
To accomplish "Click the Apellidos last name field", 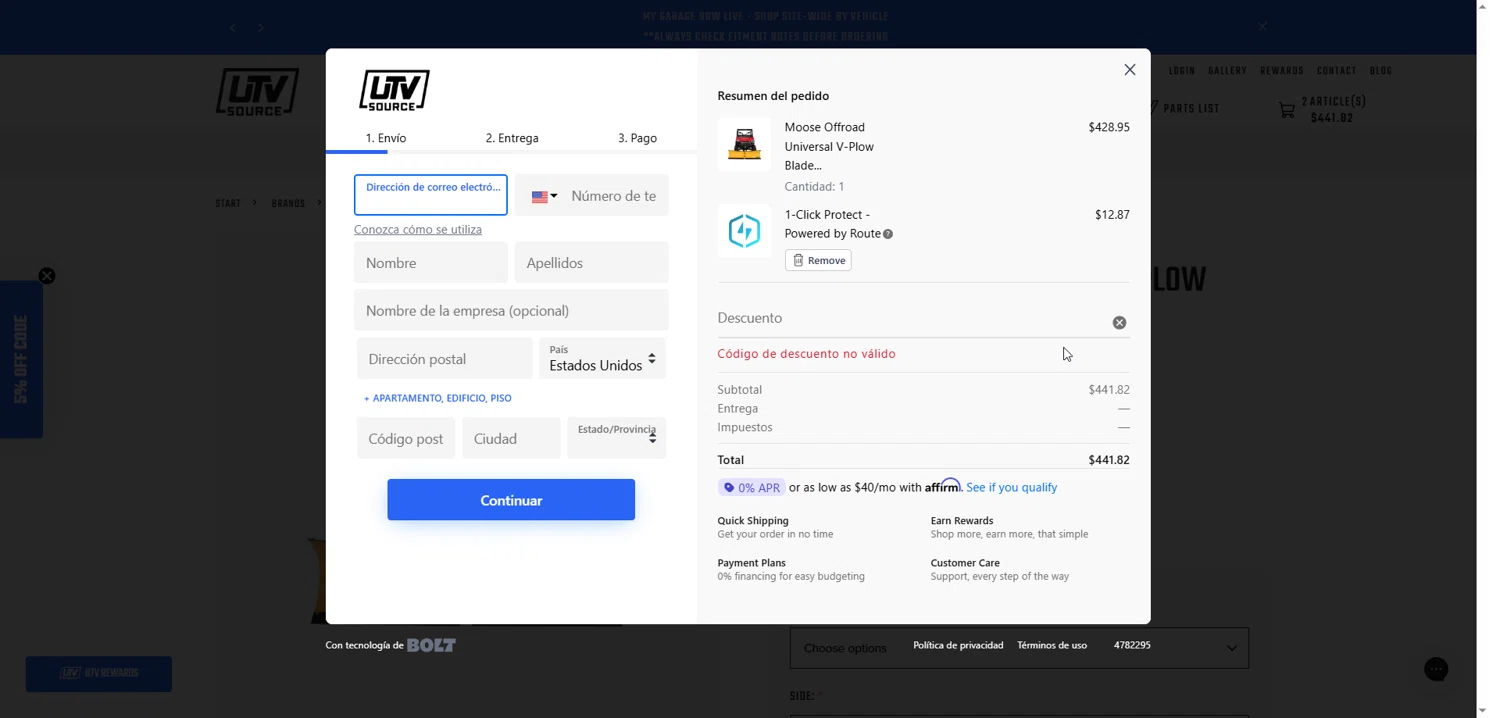I will coord(591,263).
